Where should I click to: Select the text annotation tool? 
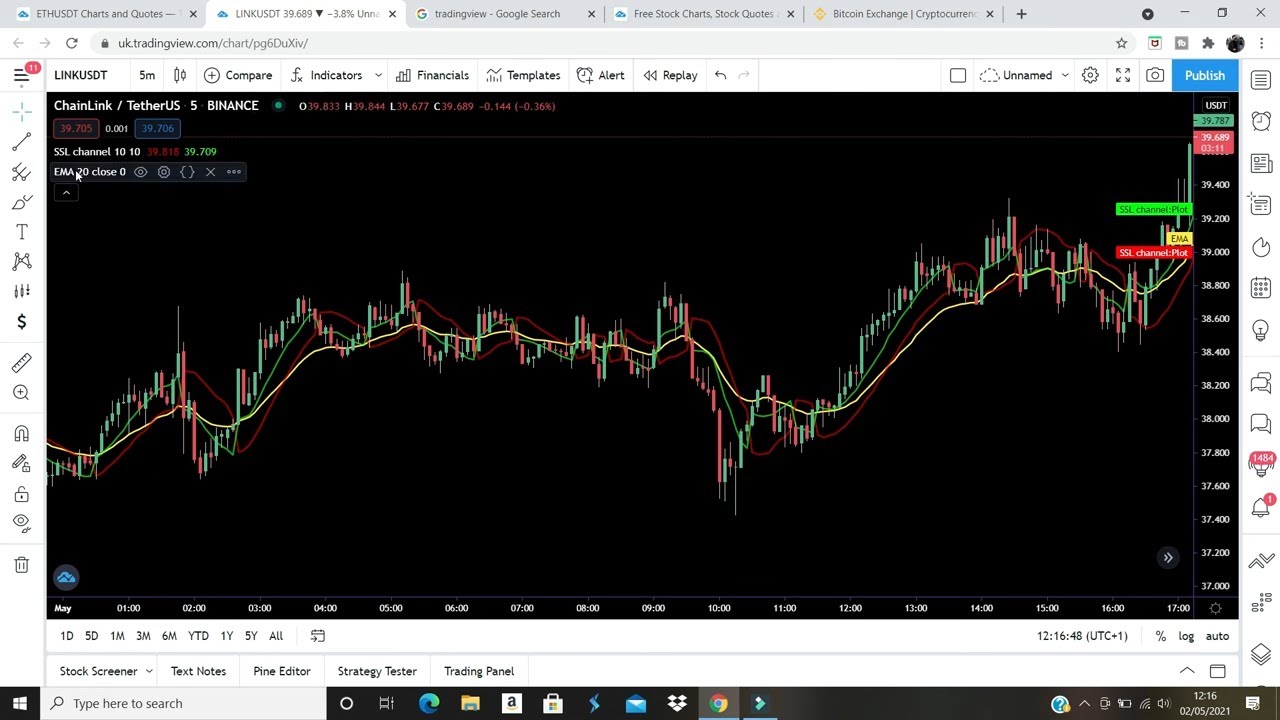[x=21, y=232]
